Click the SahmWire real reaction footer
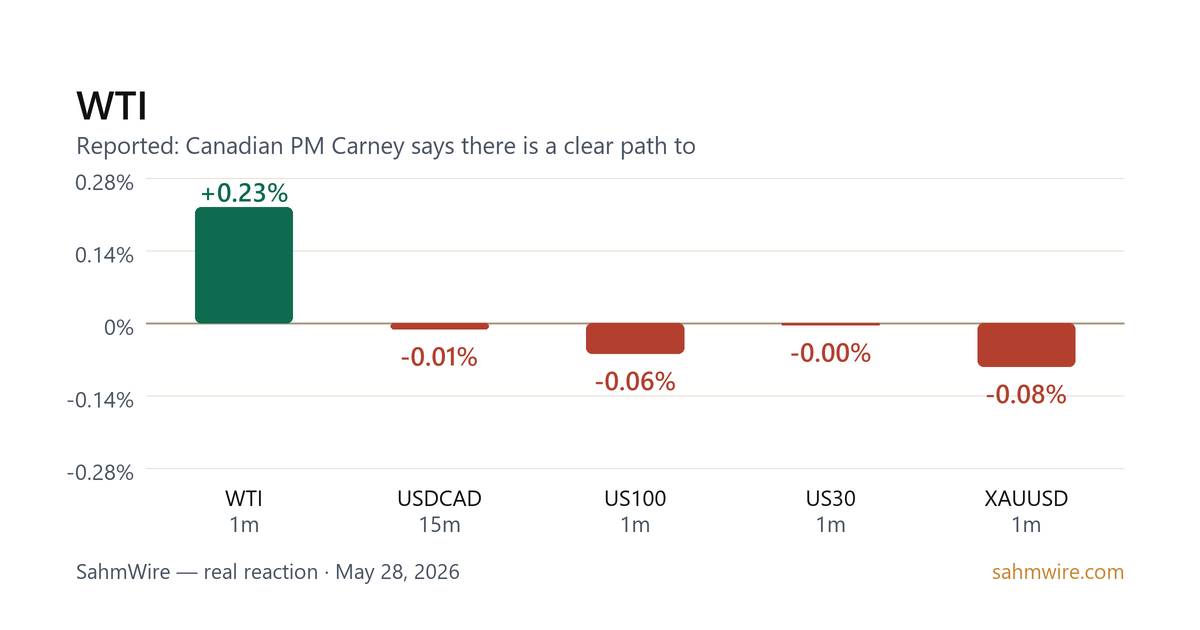The image size is (1200, 630). pos(268,573)
